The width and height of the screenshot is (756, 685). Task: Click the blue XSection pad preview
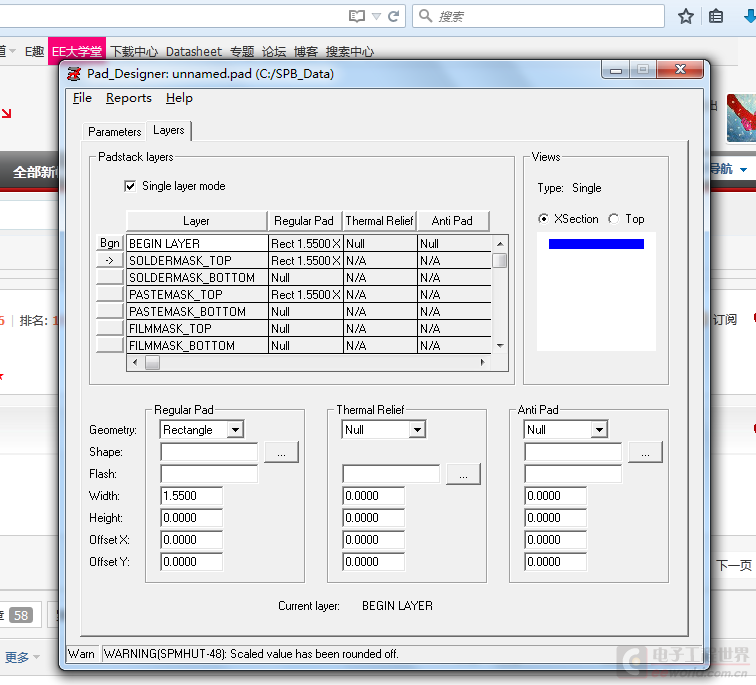click(x=596, y=244)
